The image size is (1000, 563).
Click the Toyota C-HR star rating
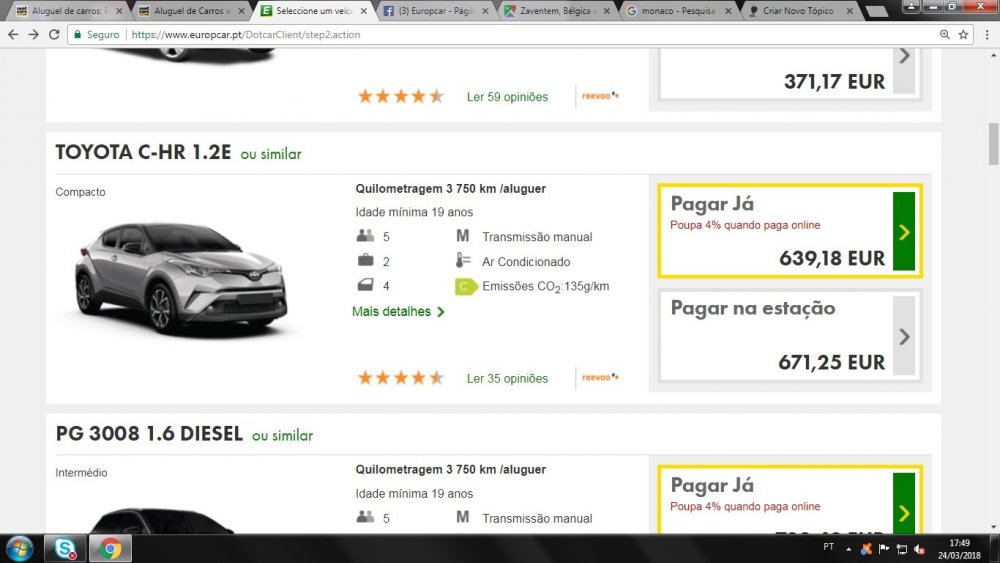[x=401, y=378]
